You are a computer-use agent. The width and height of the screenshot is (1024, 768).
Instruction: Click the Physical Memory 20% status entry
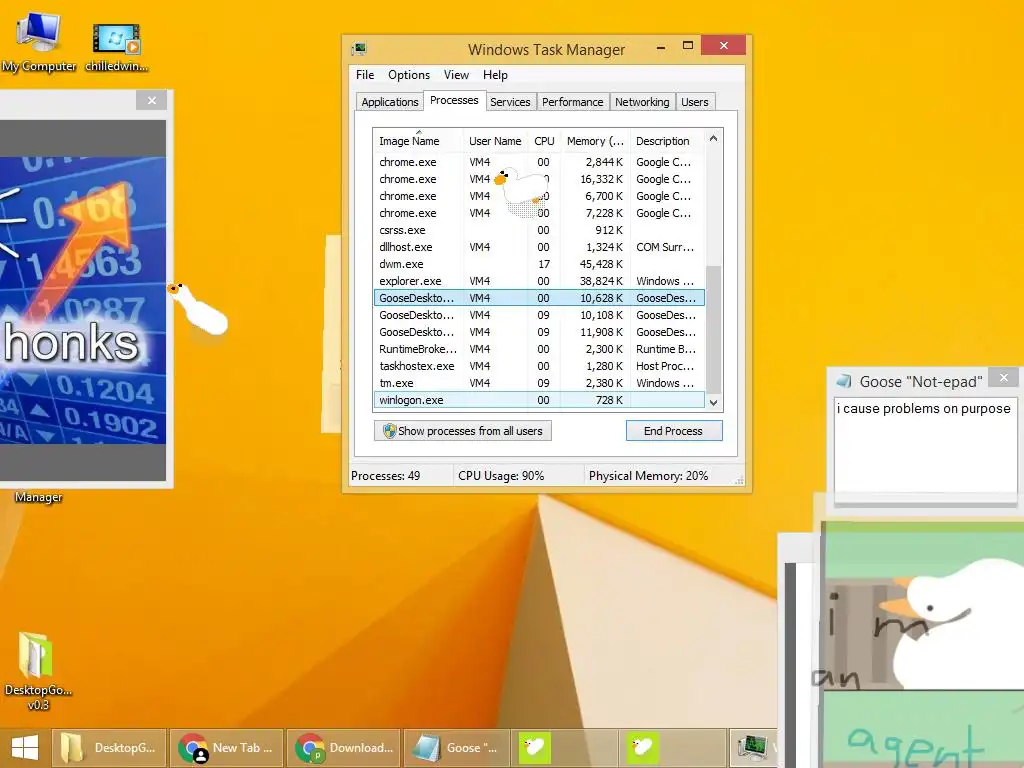(648, 475)
